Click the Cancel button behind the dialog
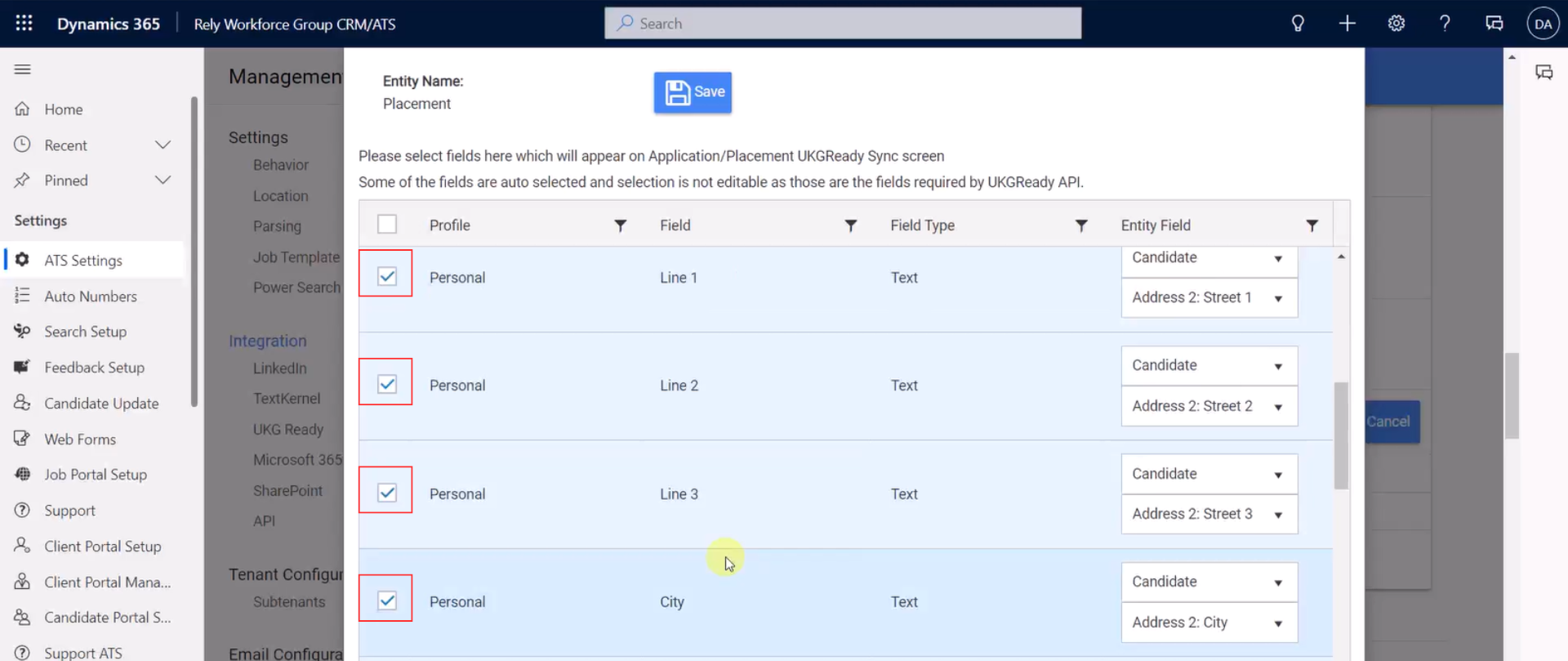This screenshot has height=661, width=1568. coord(1392,422)
